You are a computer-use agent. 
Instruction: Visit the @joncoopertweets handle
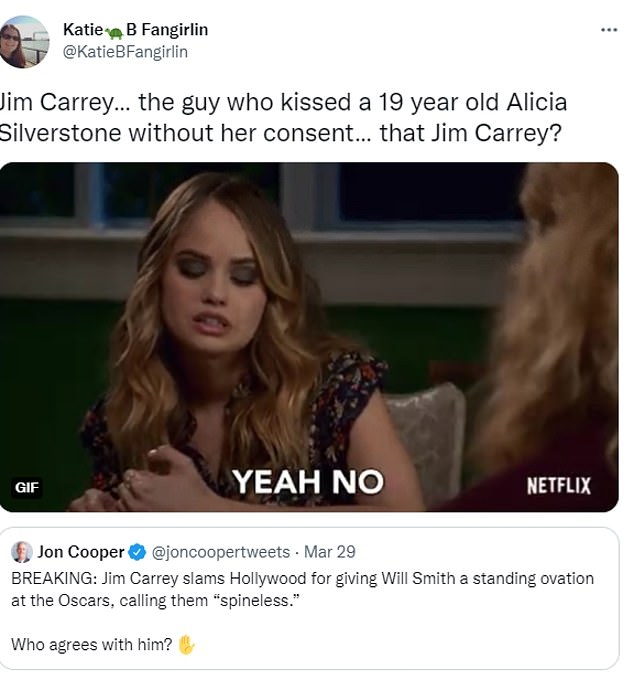220,552
